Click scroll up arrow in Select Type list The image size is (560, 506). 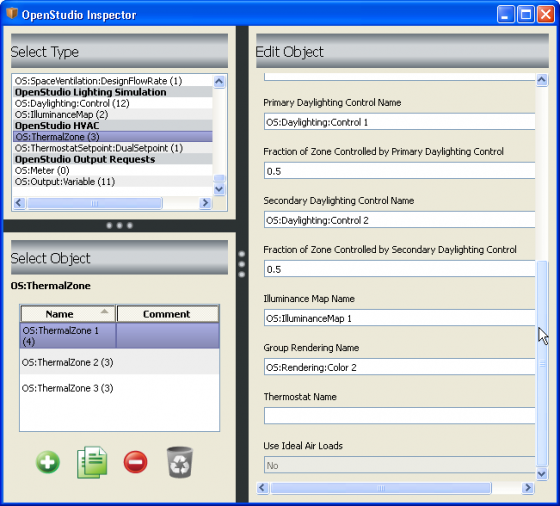[219, 81]
